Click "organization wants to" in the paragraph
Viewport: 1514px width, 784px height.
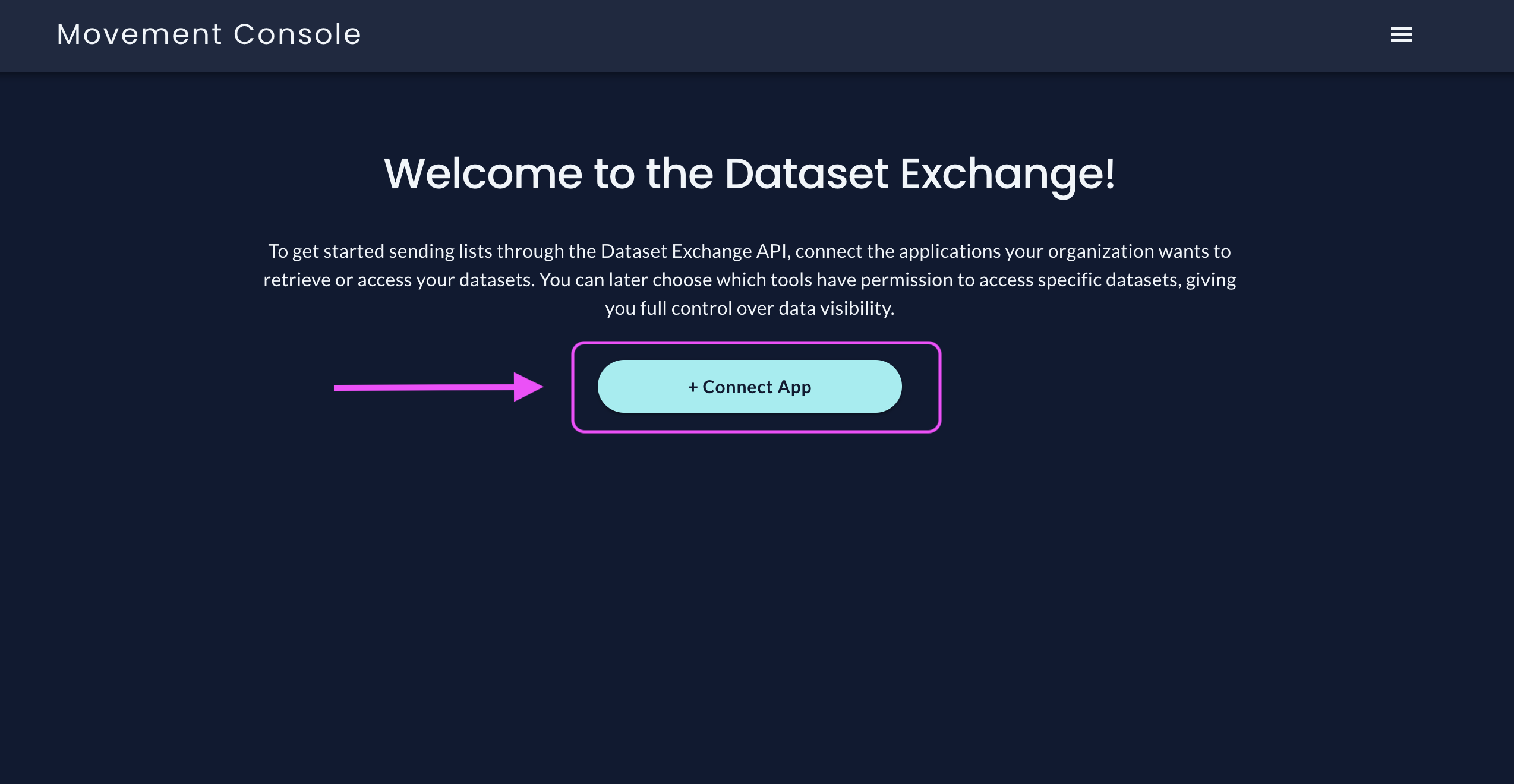click(x=1139, y=251)
